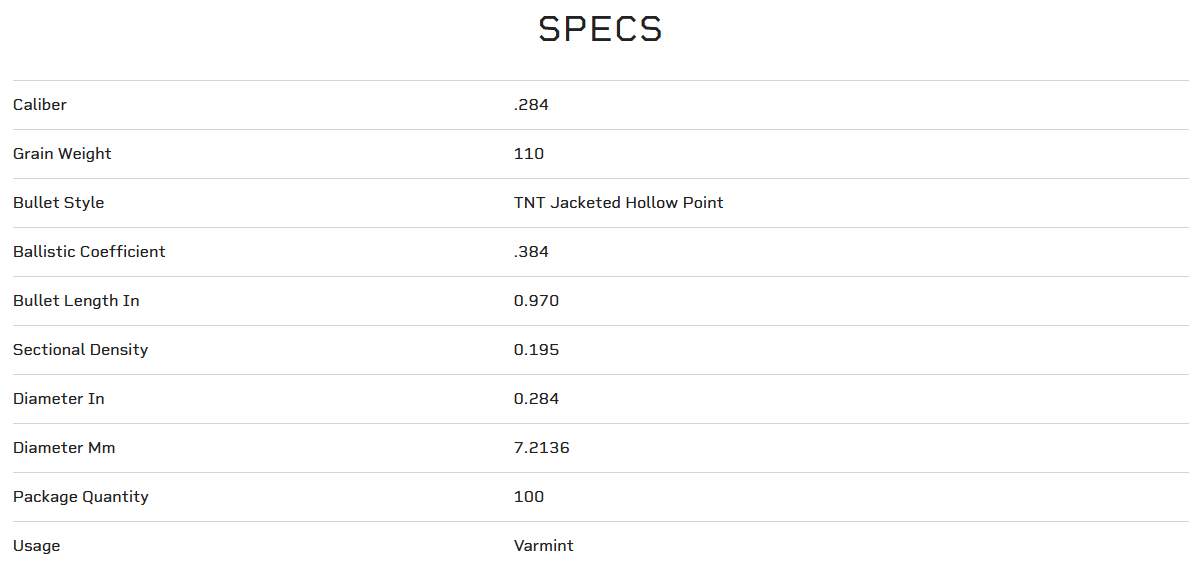The width and height of the screenshot is (1195, 564).
Task: Click the 100 package quantity value
Action: 529,497
